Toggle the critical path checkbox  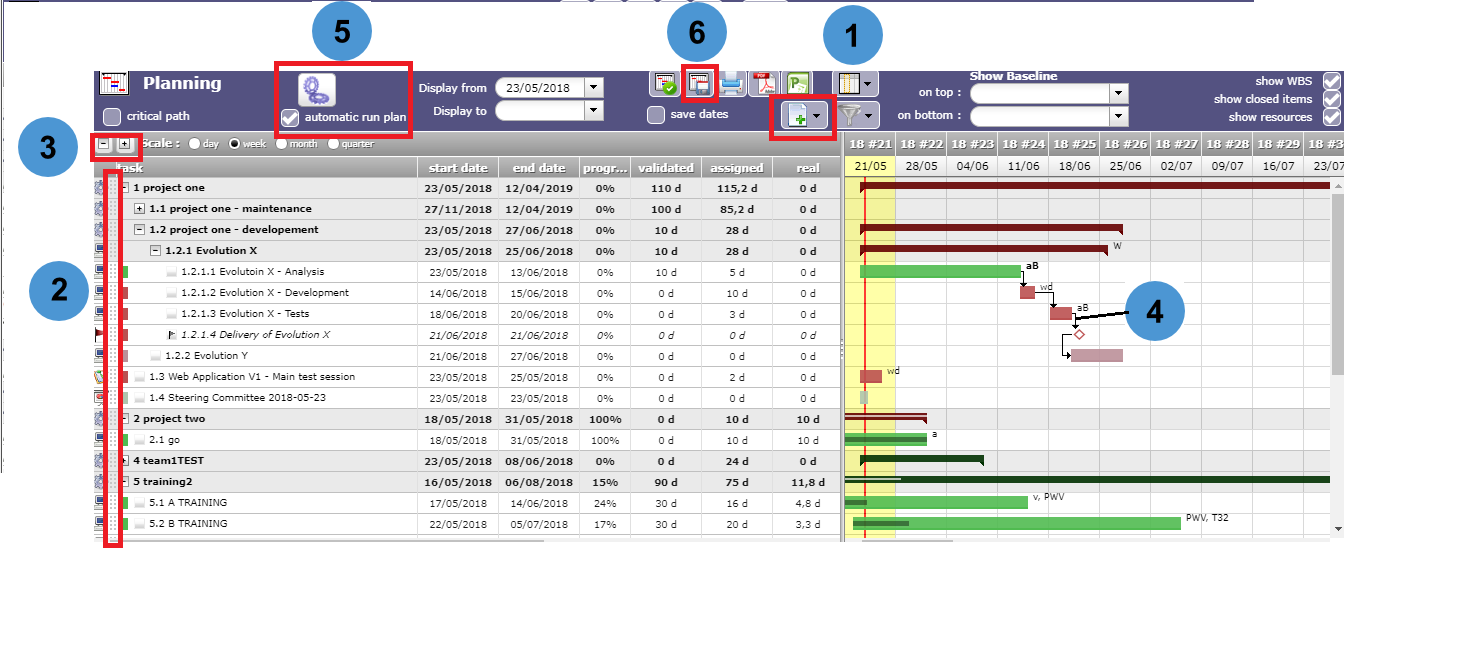112,116
